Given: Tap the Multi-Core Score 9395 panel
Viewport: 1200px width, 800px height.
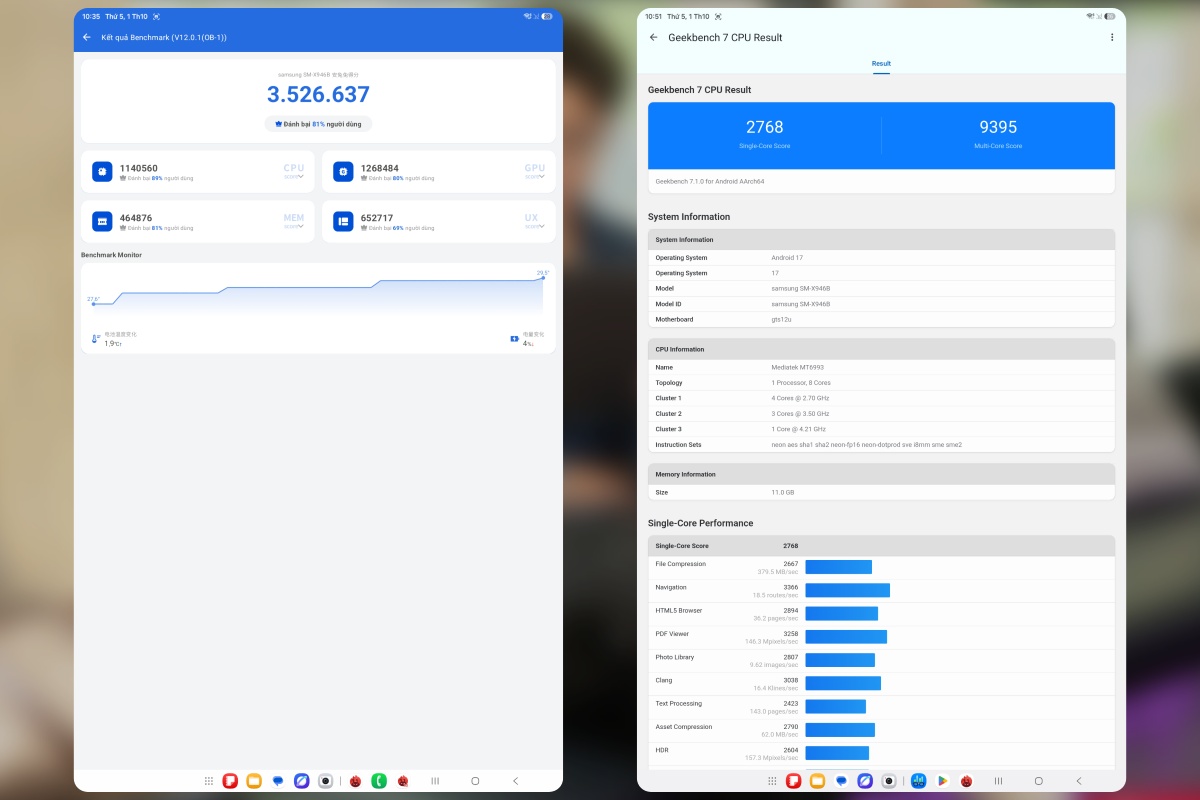Looking at the screenshot, I should pyautogui.click(x=998, y=135).
